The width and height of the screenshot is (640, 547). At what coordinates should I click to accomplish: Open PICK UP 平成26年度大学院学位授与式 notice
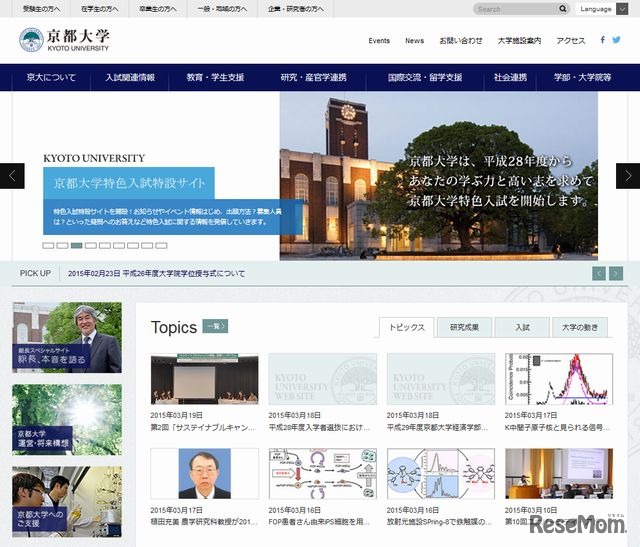tap(156, 274)
